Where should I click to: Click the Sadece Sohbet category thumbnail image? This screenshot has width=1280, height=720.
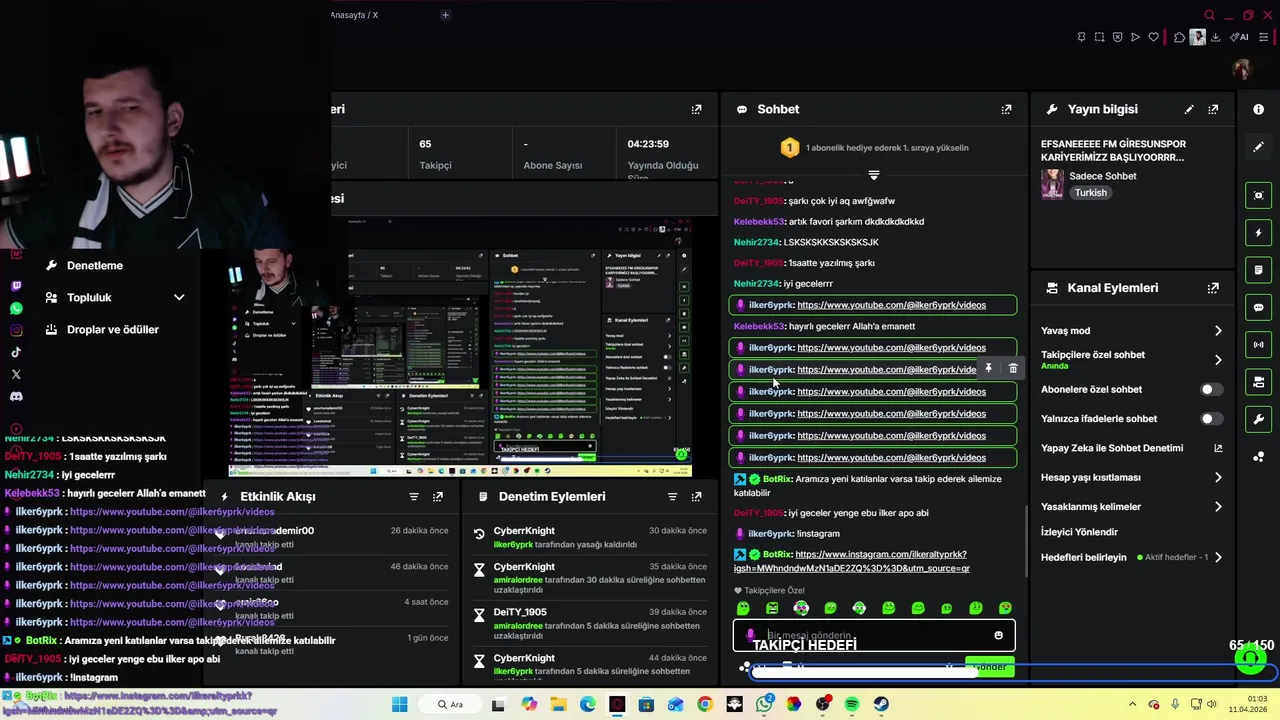click(1052, 184)
